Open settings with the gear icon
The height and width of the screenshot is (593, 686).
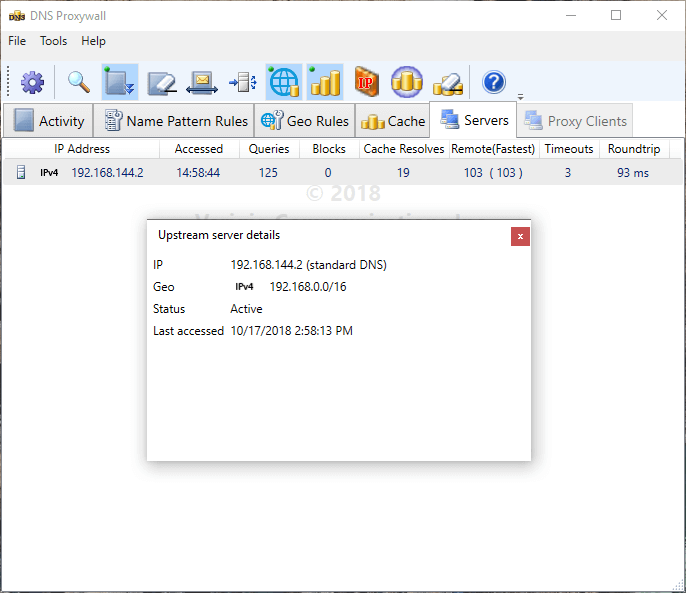coord(33,82)
